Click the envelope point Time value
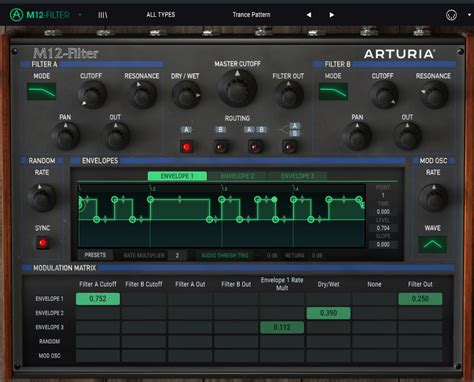Screen dimensions: 474x382 pos(383,212)
